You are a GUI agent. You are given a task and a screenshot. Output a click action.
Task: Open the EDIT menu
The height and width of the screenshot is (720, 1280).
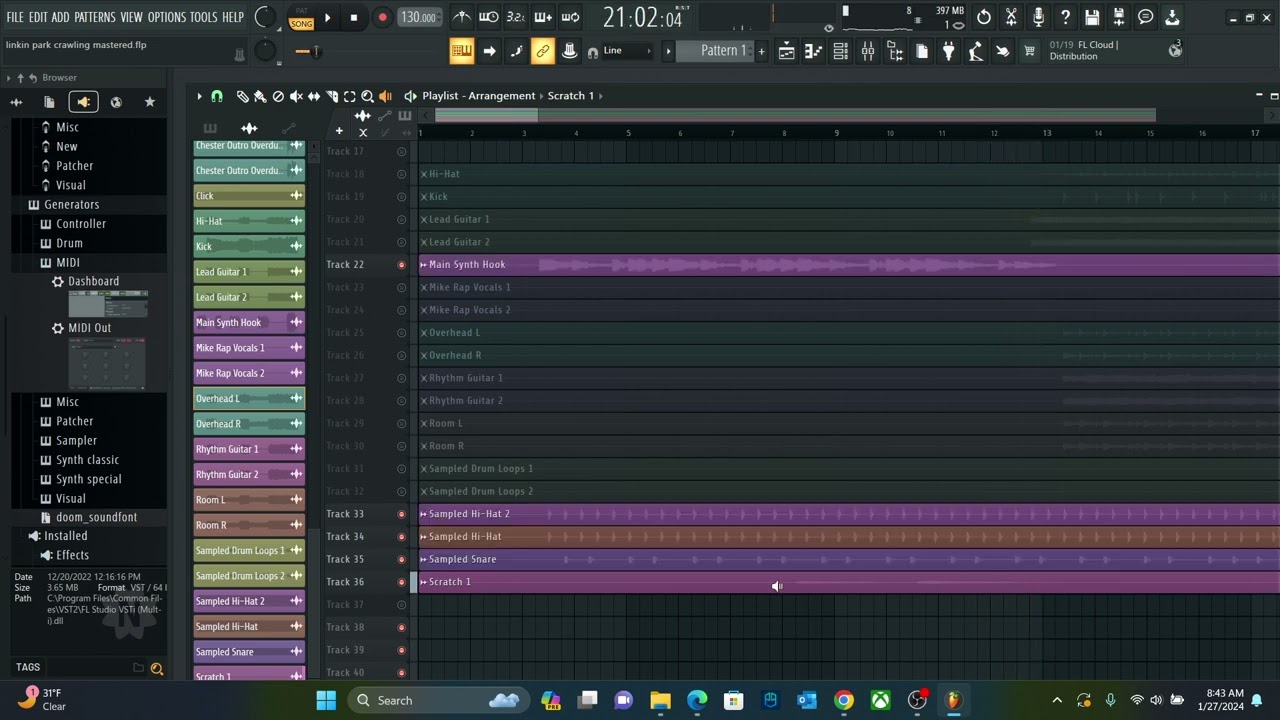tap(38, 17)
